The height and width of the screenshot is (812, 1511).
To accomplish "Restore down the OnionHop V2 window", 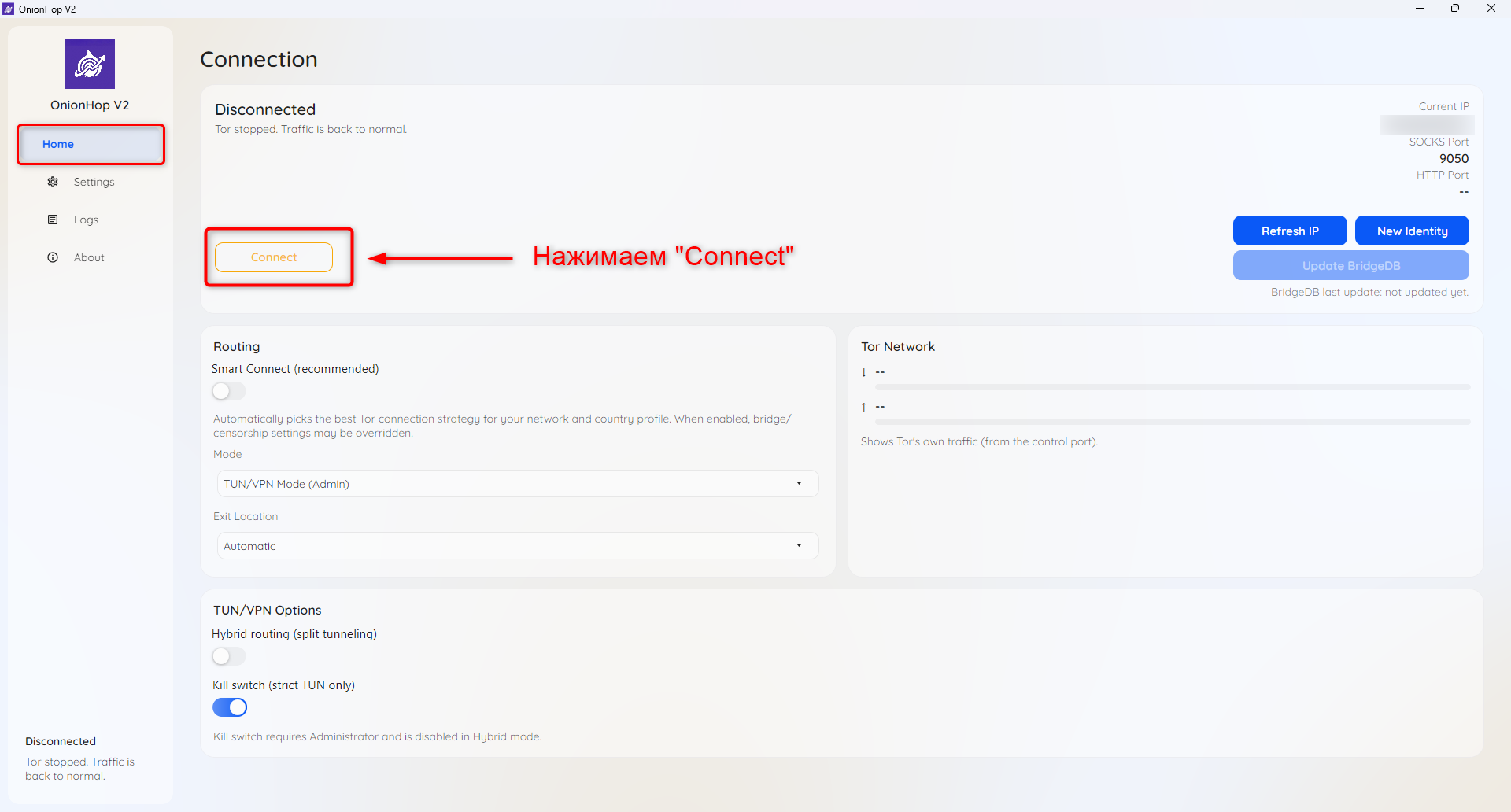I will (x=1455, y=9).
